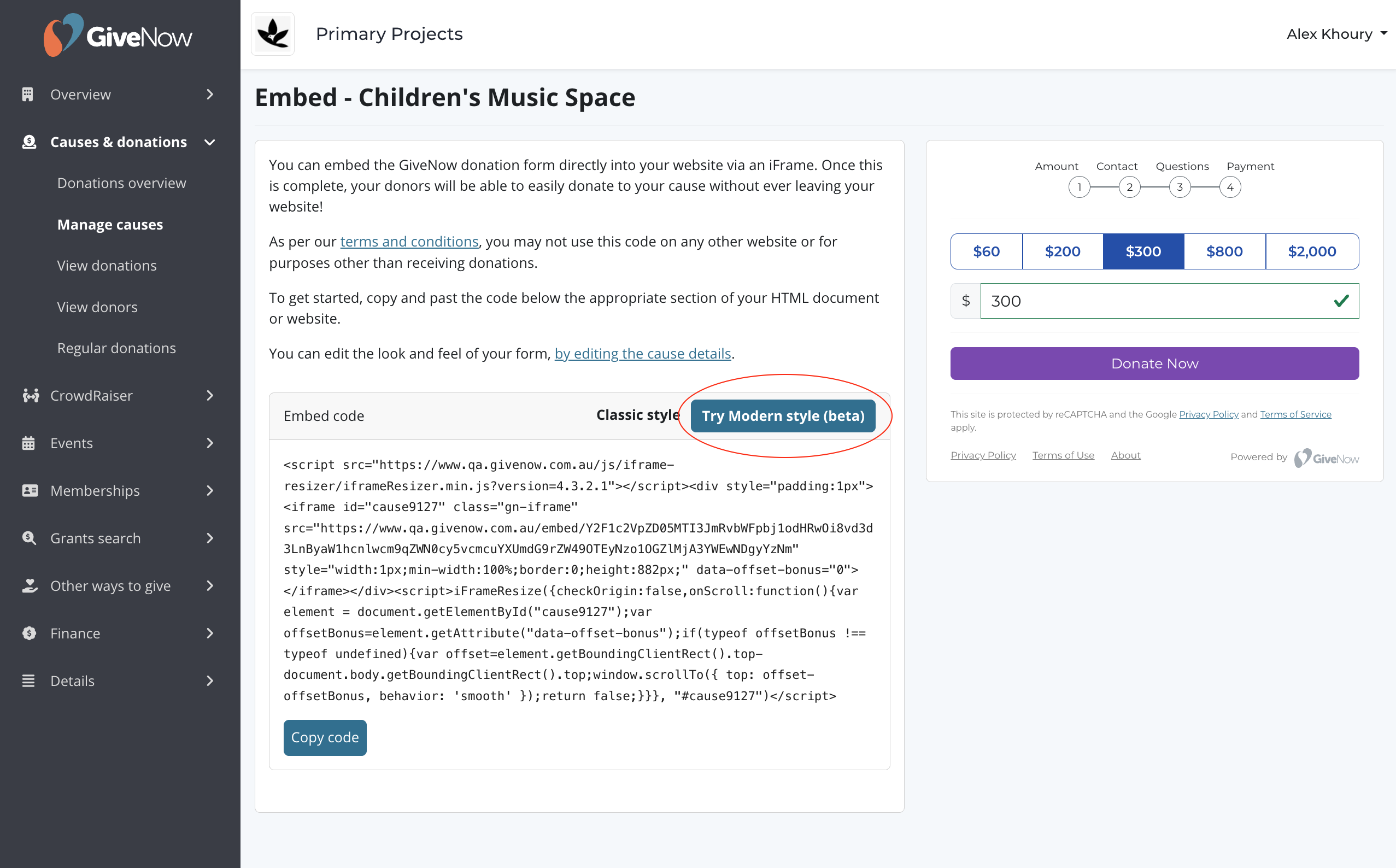Click the Embed code header label
Viewport: 1396px width, 868px height.
click(x=324, y=415)
